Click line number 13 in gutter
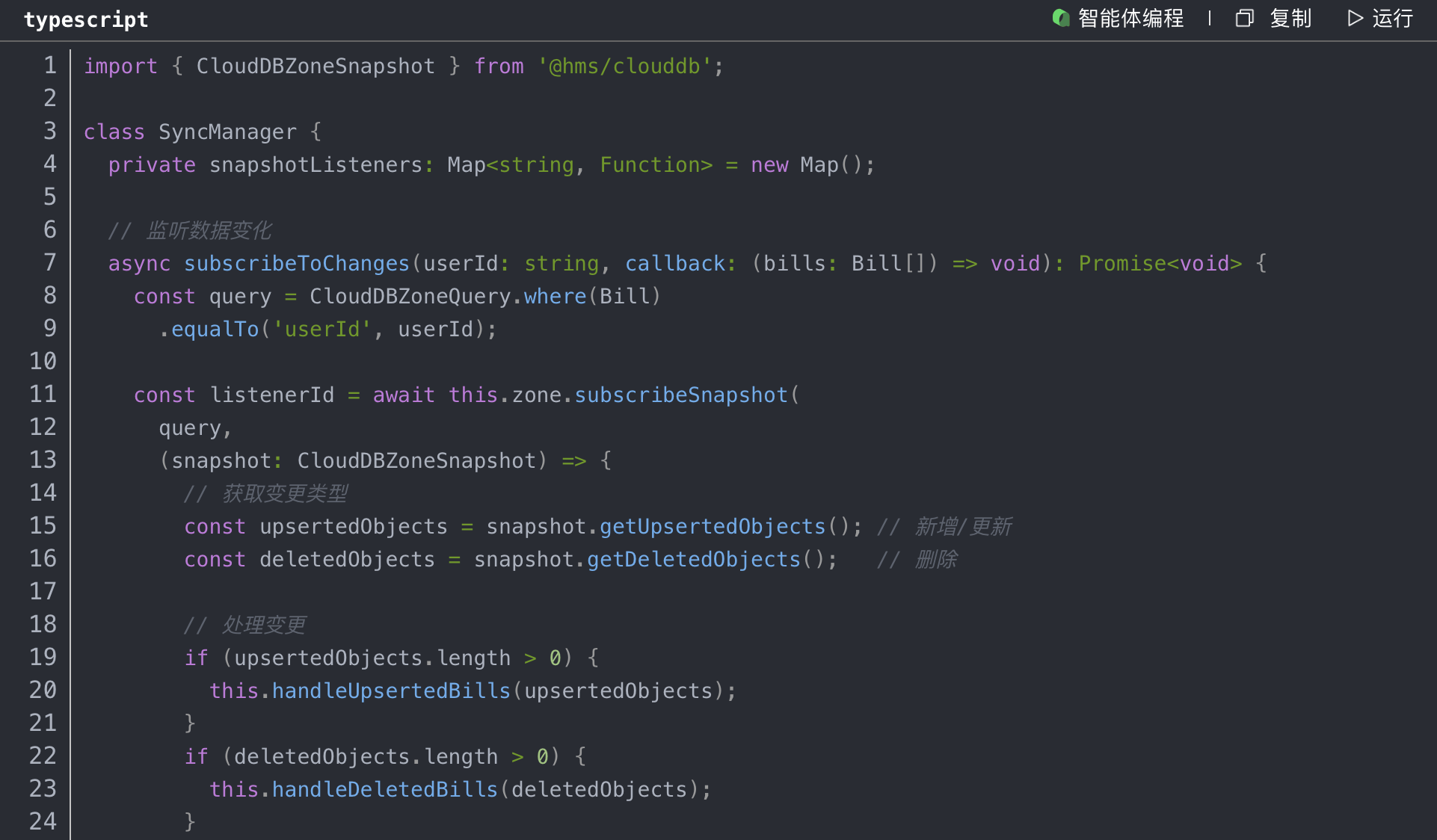This screenshot has width=1437, height=840. coord(43,460)
